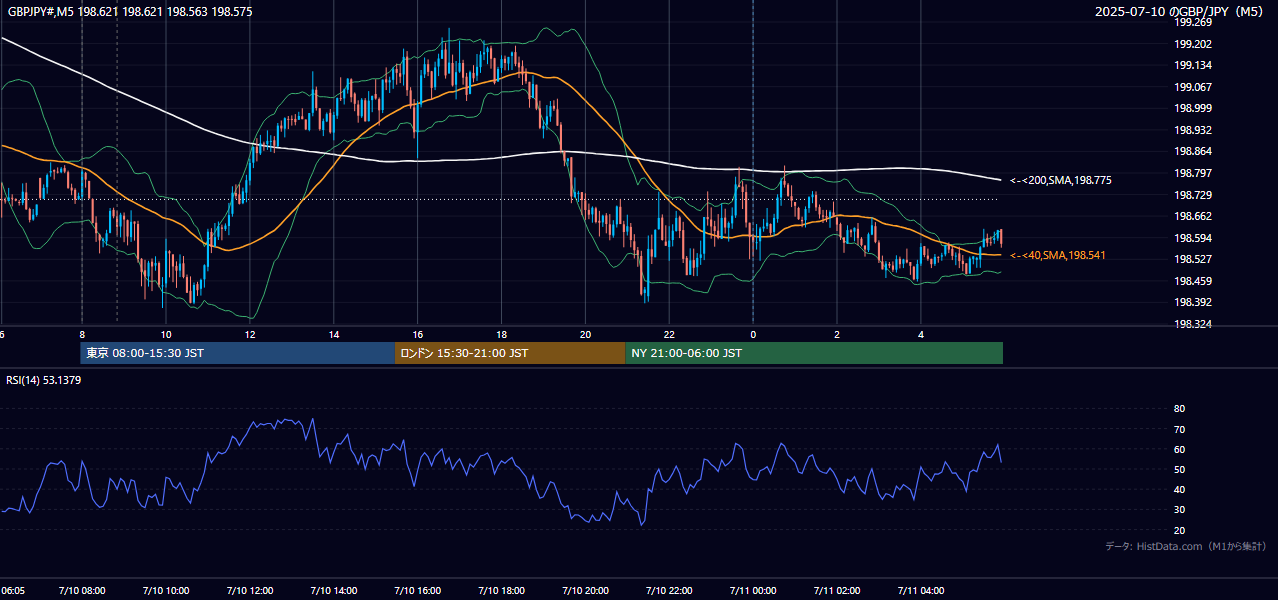
Task: Click RSI axis level 30
Action: [x=1179, y=510]
